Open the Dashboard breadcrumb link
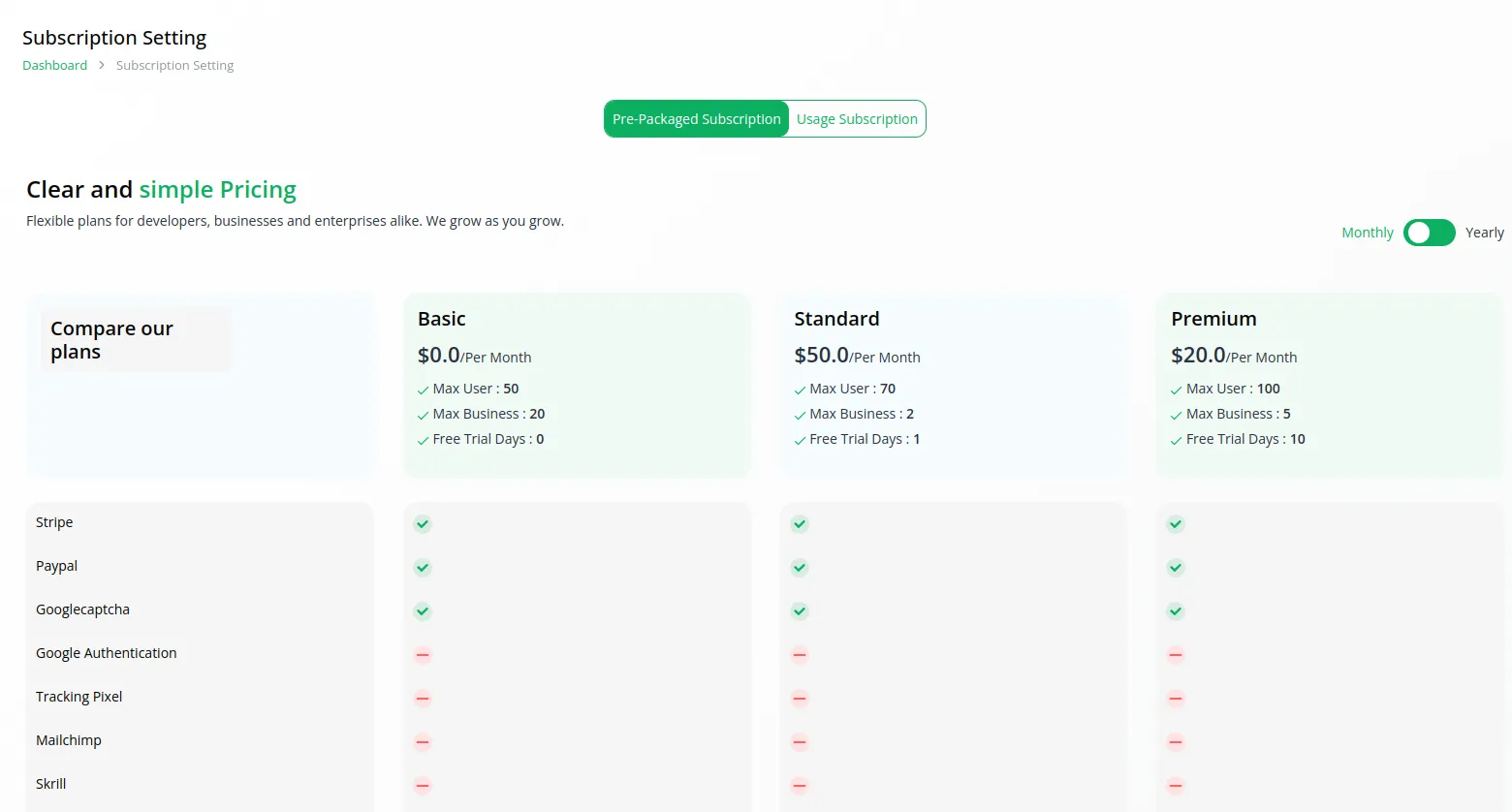Image resolution: width=1512 pixels, height=812 pixels. point(55,65)
